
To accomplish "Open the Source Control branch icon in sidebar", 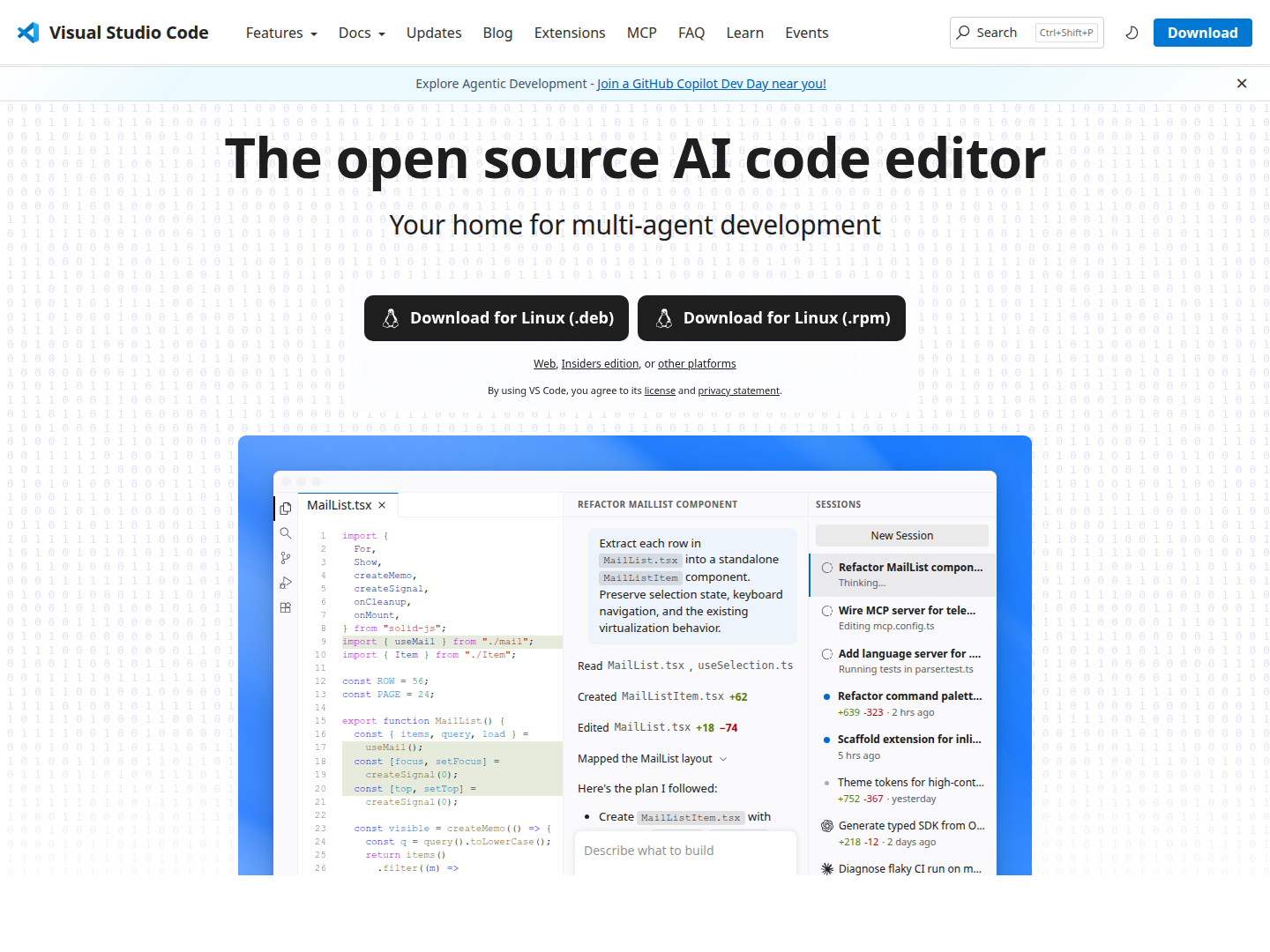I will (286, 558).
